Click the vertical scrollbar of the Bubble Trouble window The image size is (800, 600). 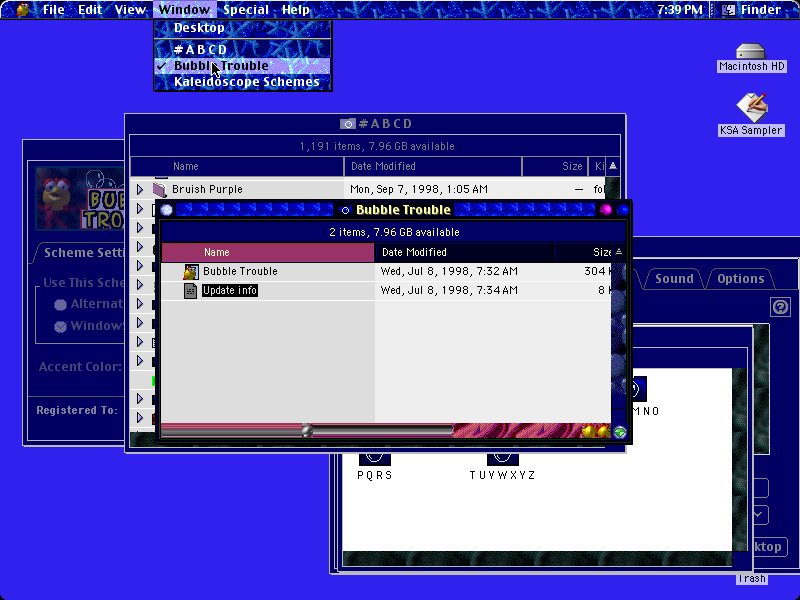coord(619,342)
